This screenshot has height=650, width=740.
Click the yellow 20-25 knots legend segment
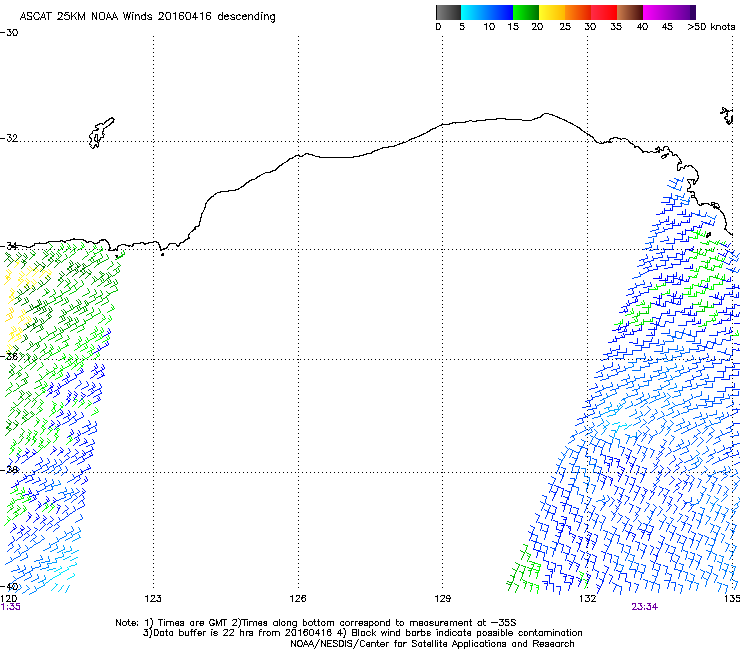[x=552, y=12]
